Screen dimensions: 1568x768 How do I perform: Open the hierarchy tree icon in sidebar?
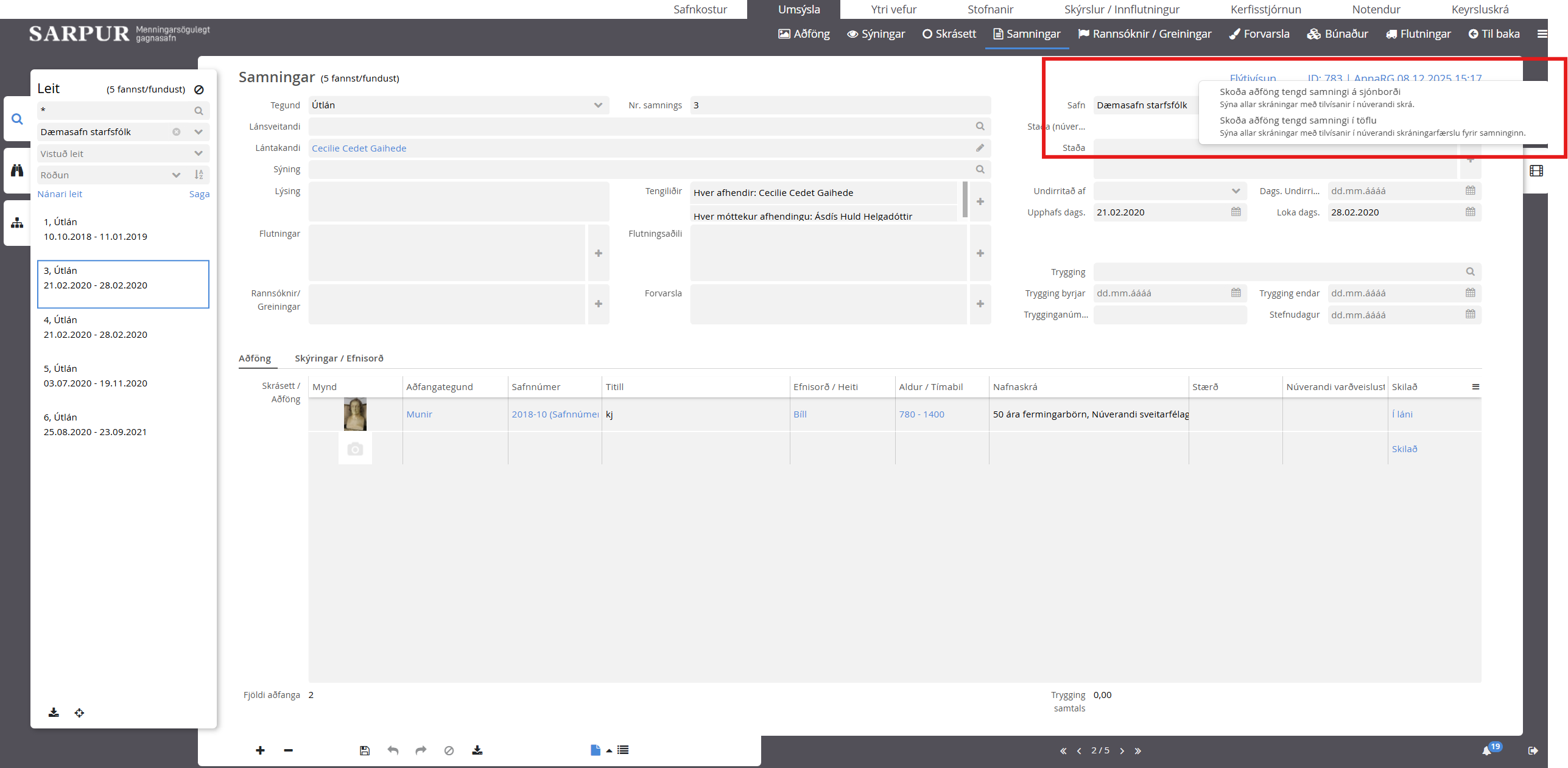17,223
